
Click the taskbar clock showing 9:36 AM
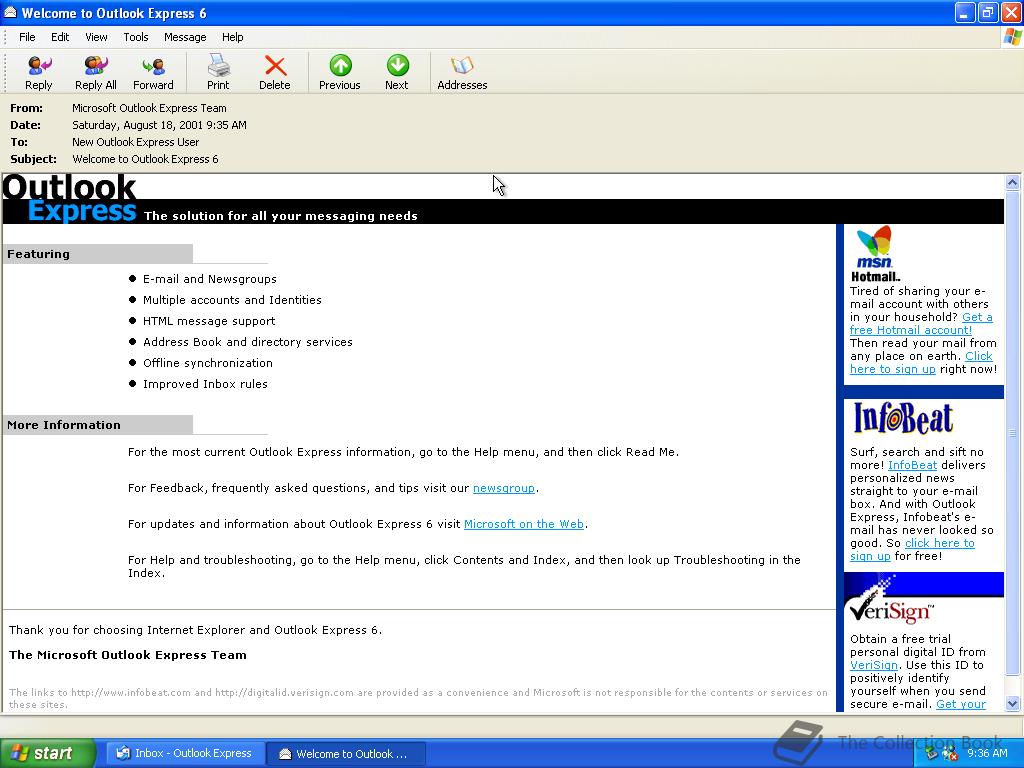987,754
